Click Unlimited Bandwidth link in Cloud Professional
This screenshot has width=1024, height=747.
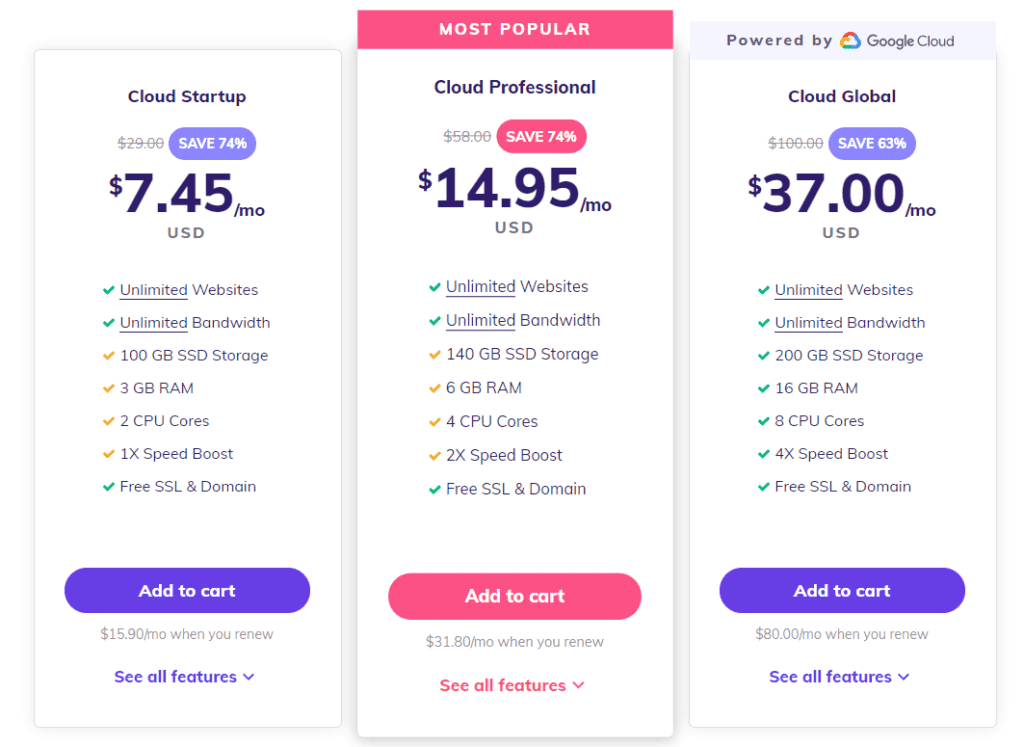(x=480, y=321)
